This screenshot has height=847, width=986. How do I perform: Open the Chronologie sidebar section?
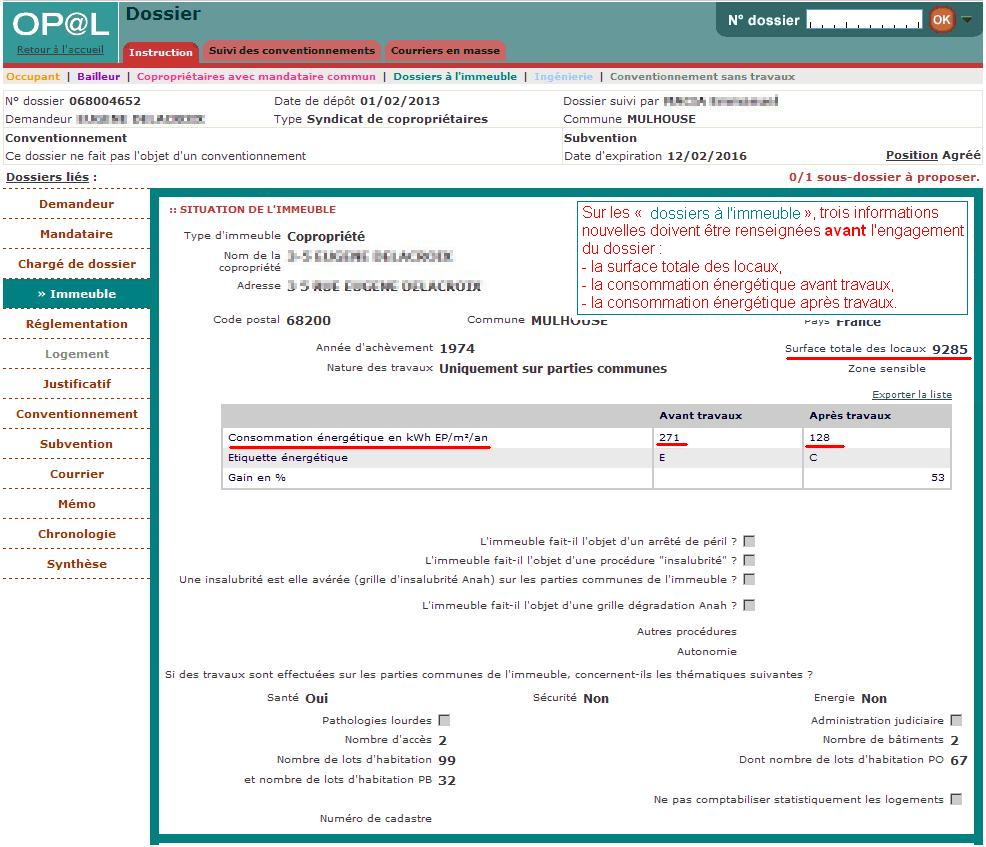[77, 534]
